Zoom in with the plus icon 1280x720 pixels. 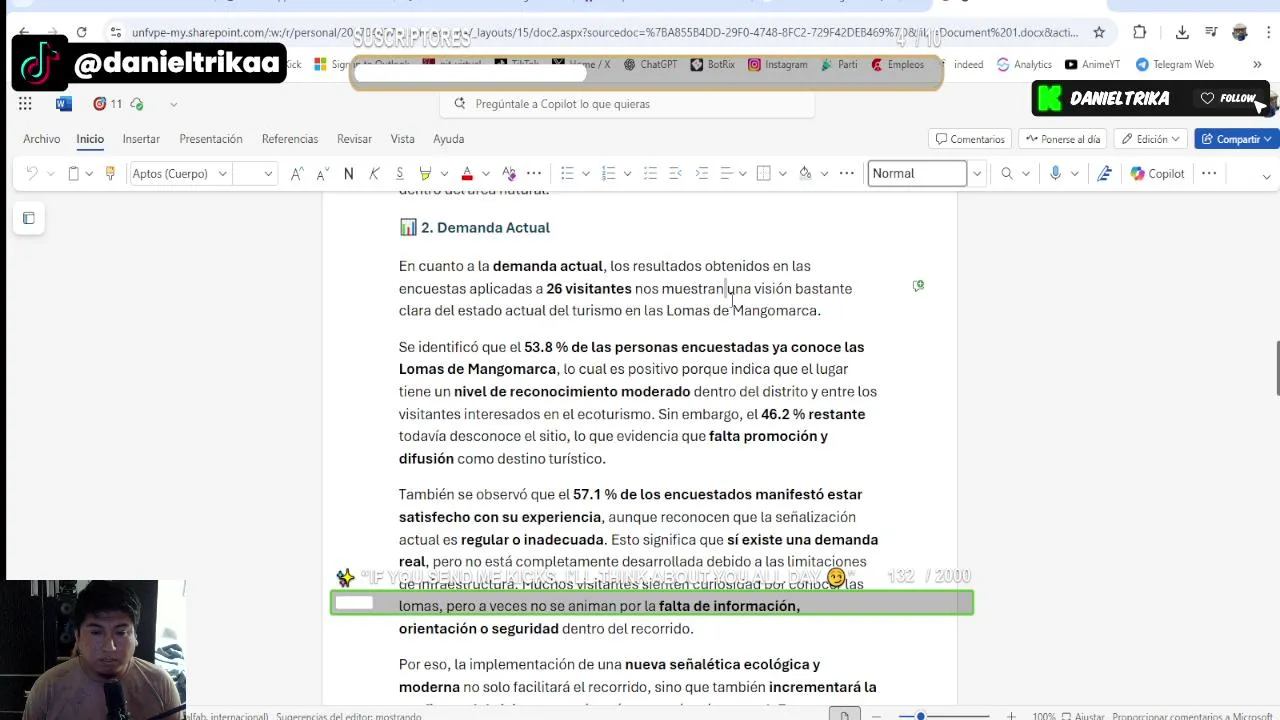tap(1011, 716)
